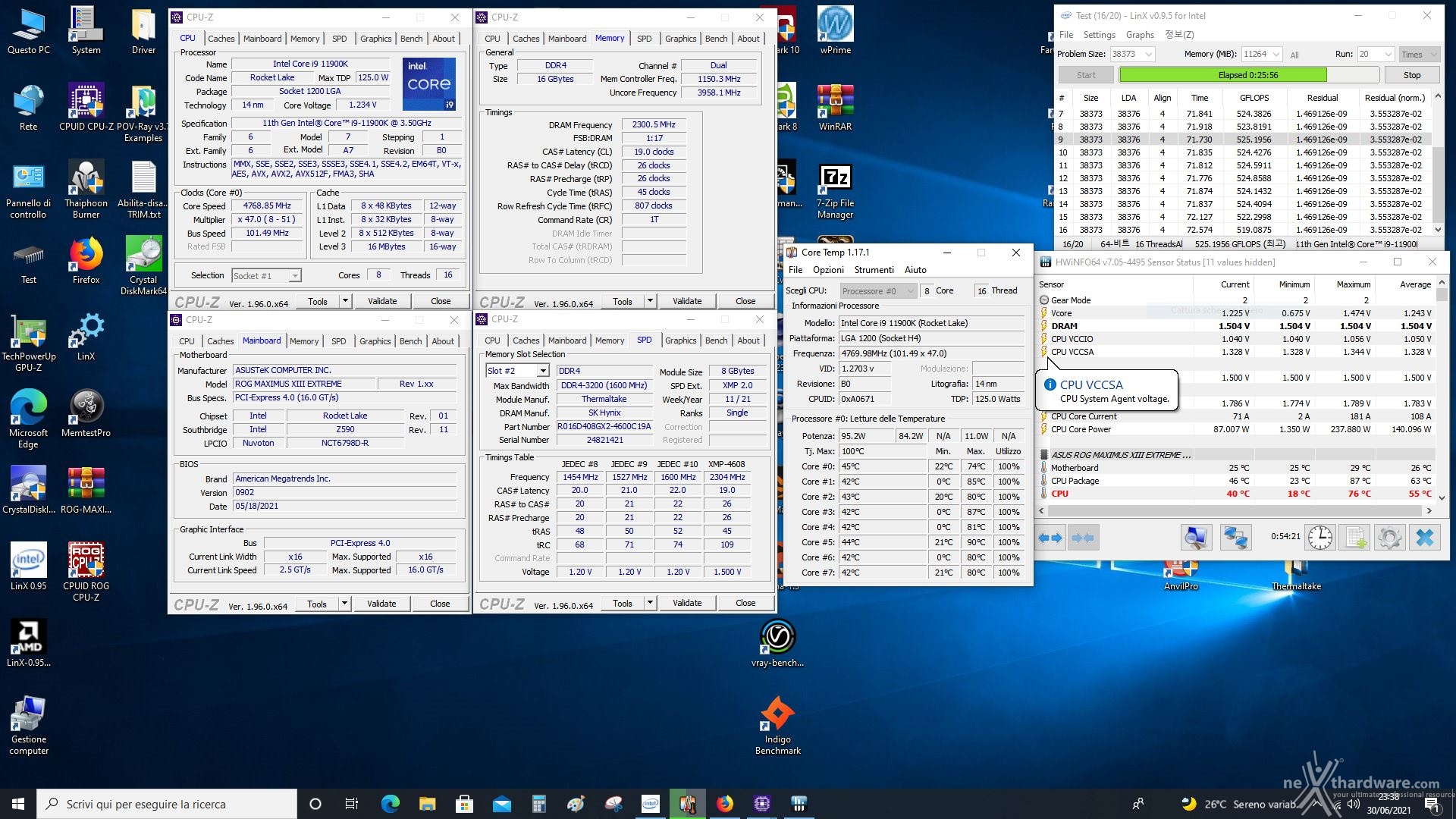Open the Tools dropdown arrow in CPU-Z CPU window
Viewport: 1456px width, 819px height.
[345, 301]
